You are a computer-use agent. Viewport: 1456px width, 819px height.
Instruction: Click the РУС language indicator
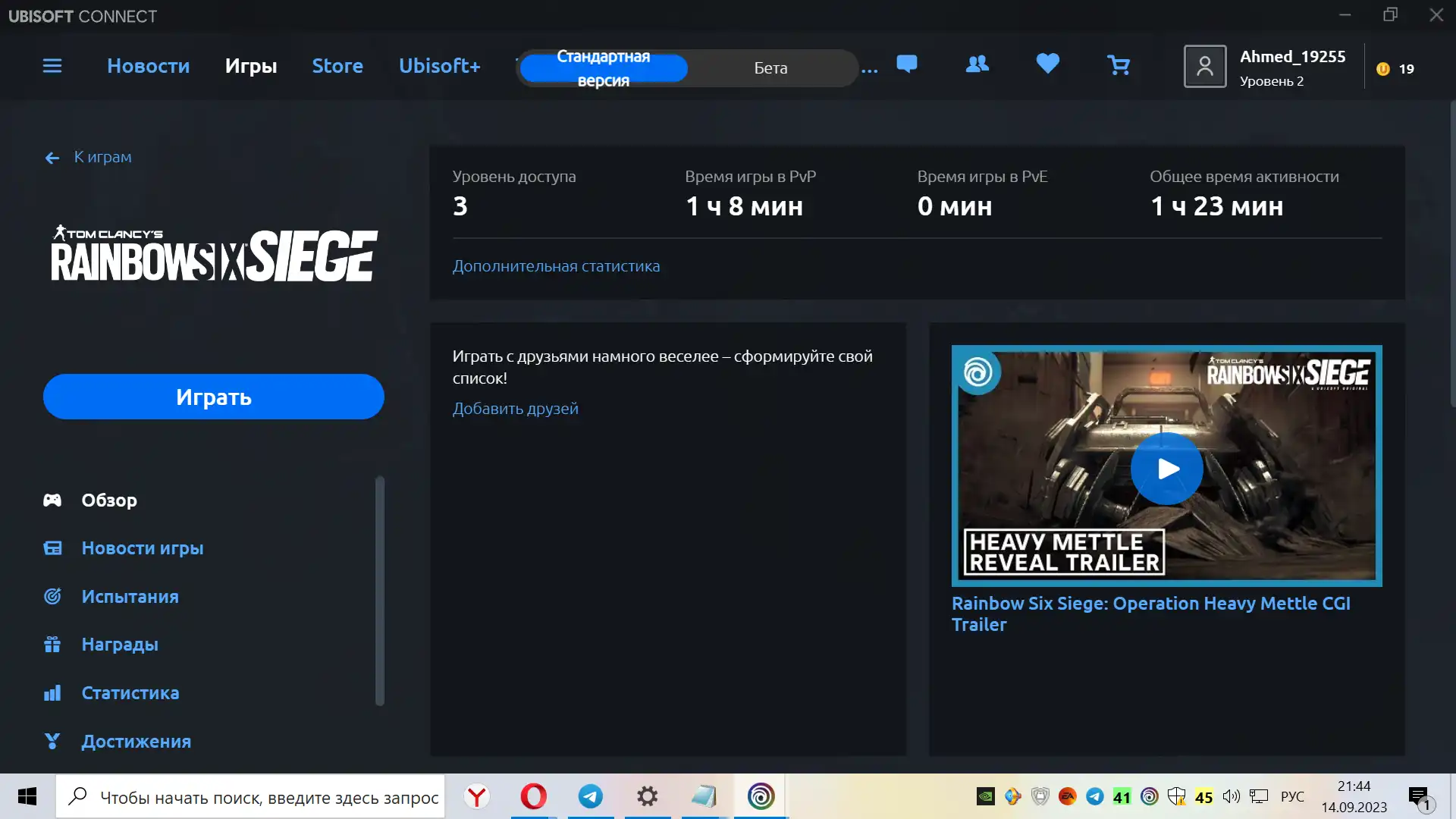pyautogui.click(x=1292, y=796)
